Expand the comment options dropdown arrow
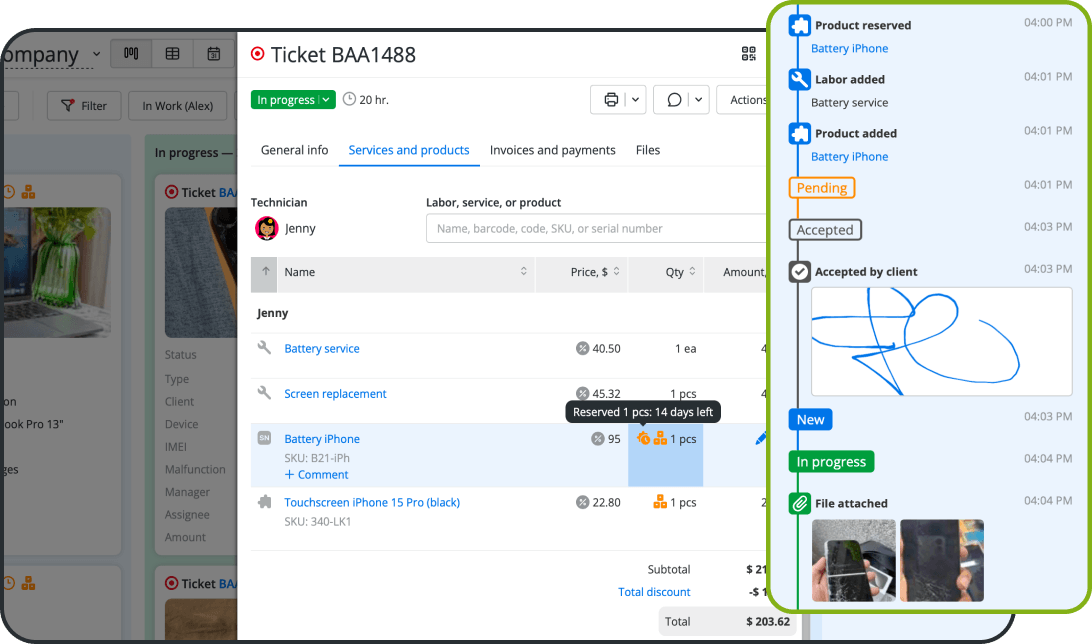This screenshot has width=1092, height=644. point(699,100)
